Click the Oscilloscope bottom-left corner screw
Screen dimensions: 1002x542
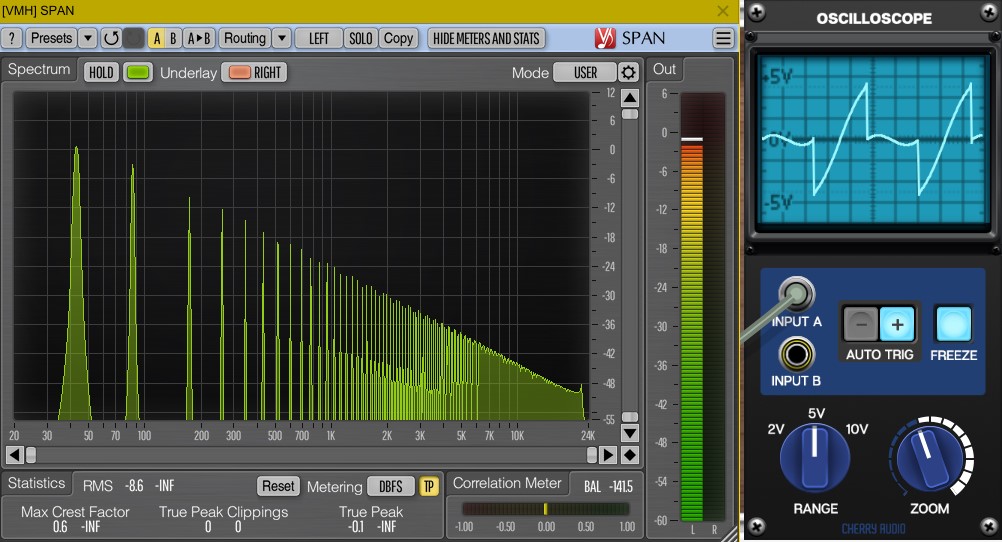tap(757, 527)
